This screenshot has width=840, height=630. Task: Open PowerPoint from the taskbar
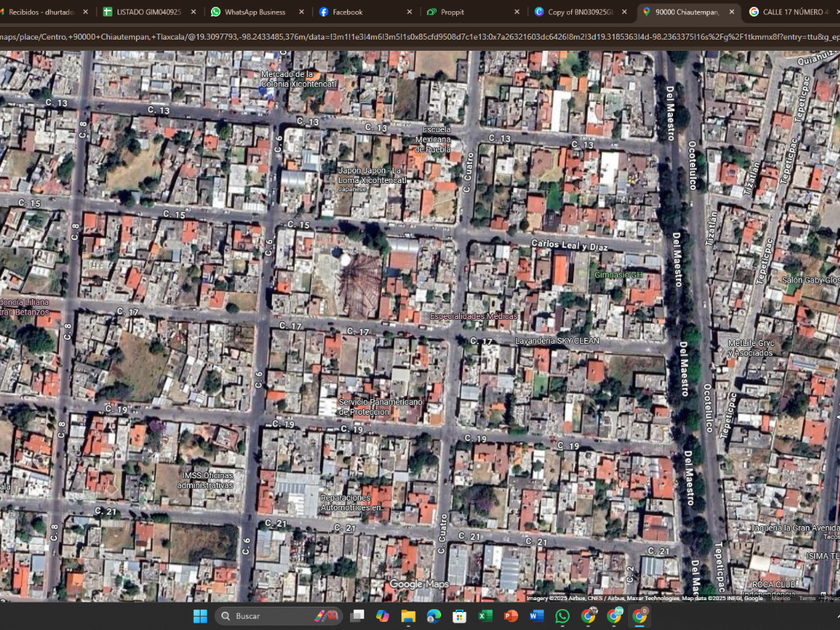511,616
